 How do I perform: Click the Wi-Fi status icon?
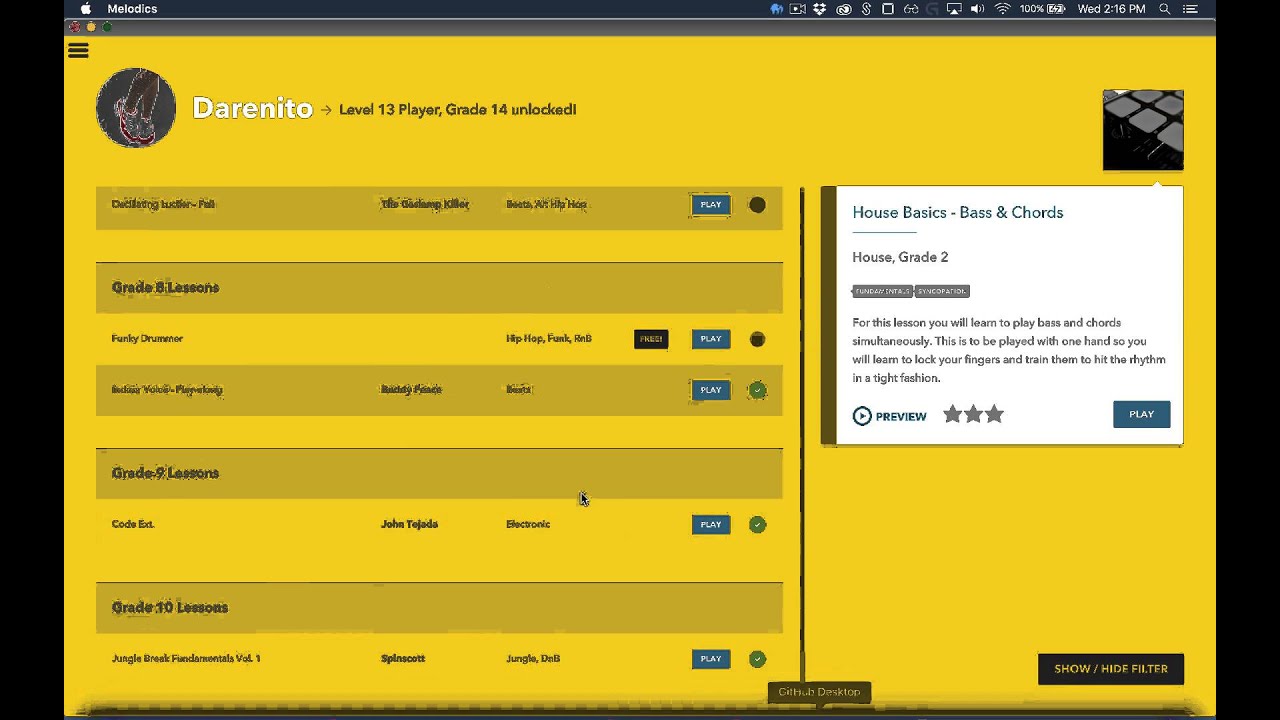(1002, 9)
